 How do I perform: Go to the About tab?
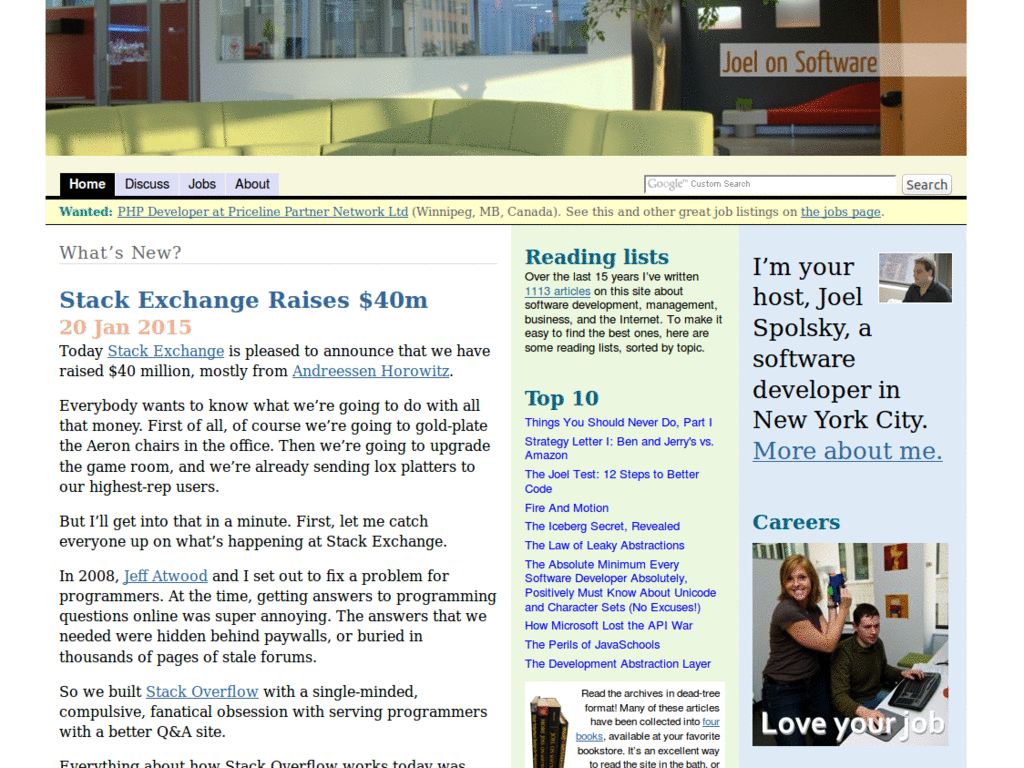[252, 184]
